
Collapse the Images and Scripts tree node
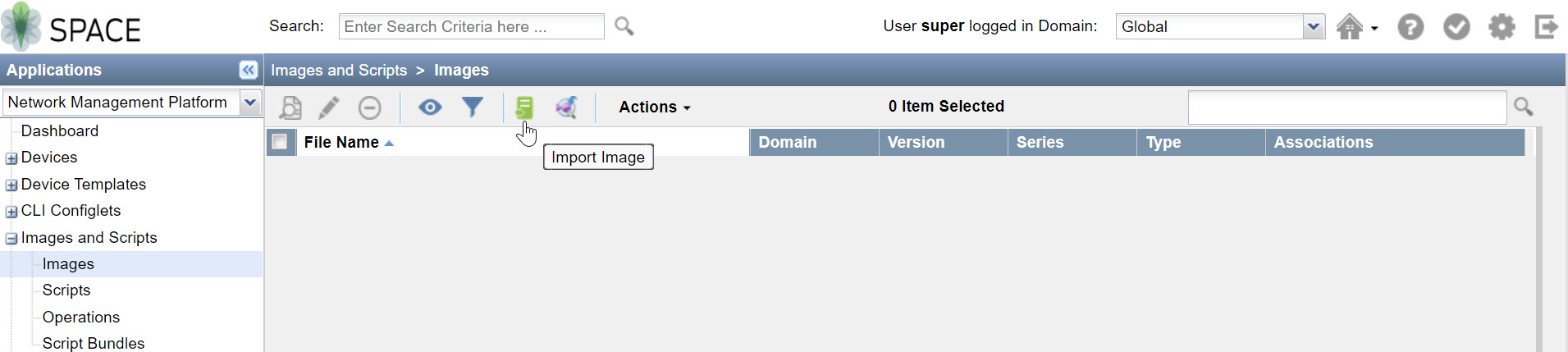(x=11, y=239)
